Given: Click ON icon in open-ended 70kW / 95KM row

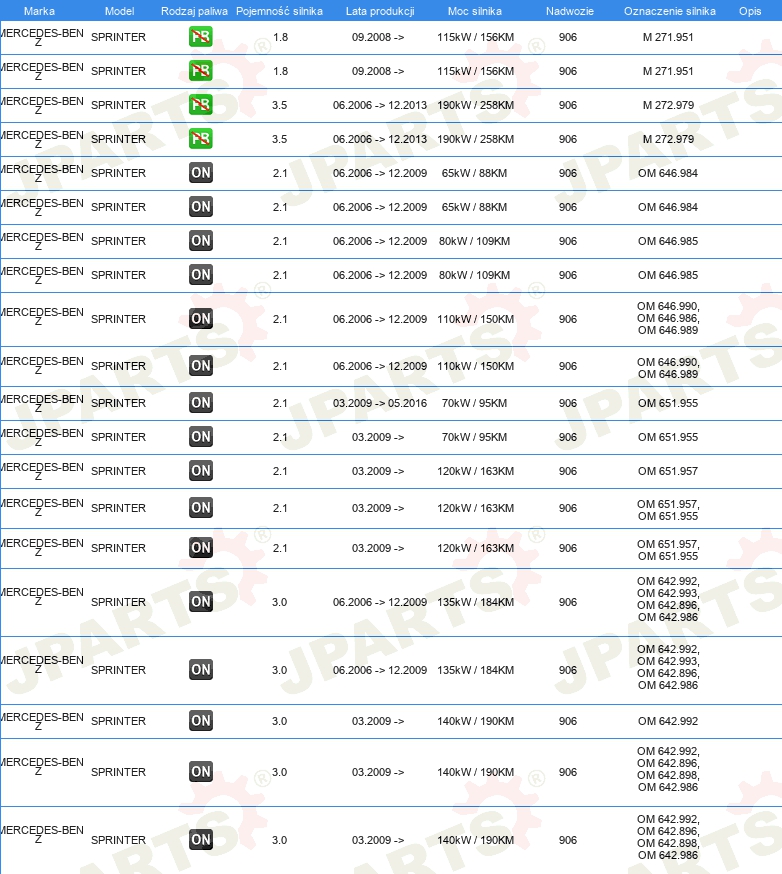Looking at the screenshot, I should tap(201, 436).
